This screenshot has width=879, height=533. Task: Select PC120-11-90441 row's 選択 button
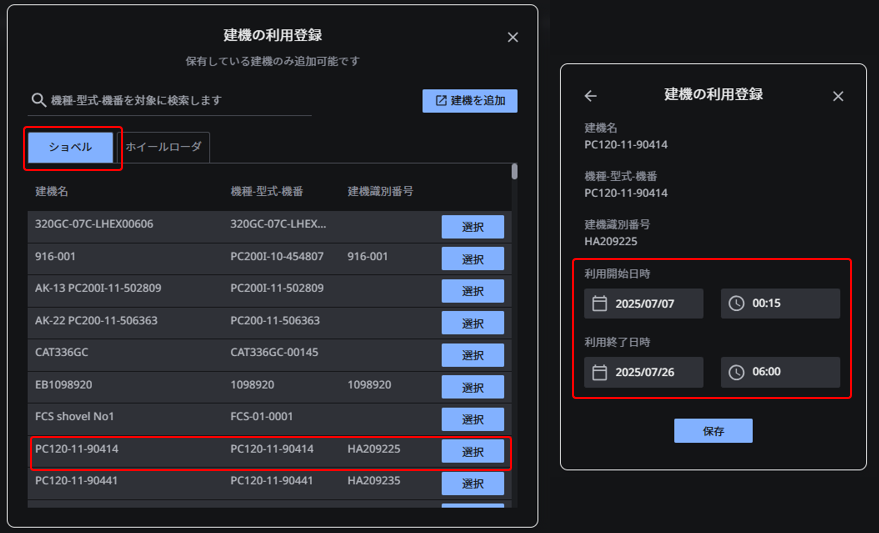pos(473,484)
